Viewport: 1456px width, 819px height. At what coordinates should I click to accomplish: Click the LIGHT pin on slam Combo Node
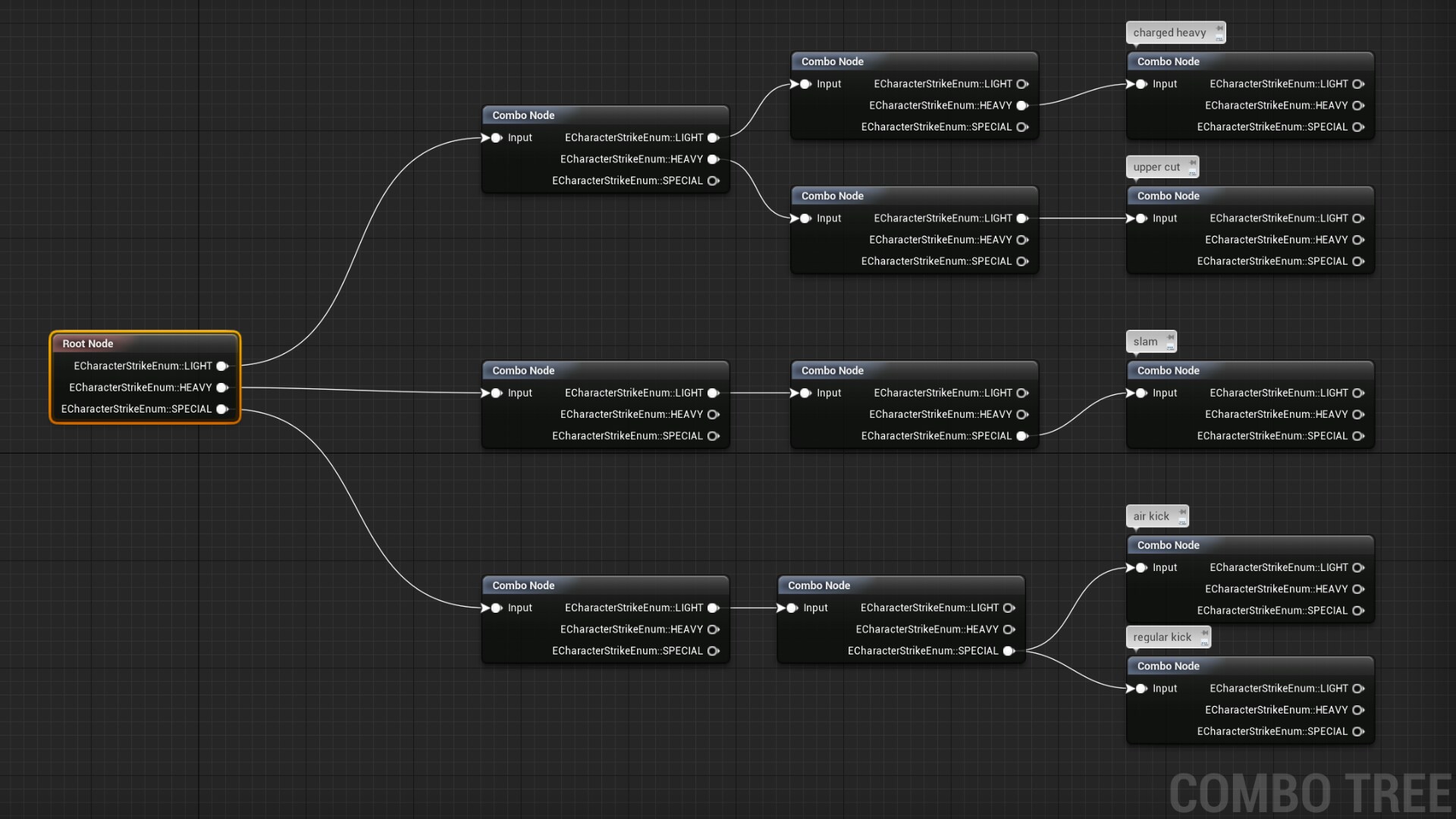pyautogui.click(x=1357, y=393)
